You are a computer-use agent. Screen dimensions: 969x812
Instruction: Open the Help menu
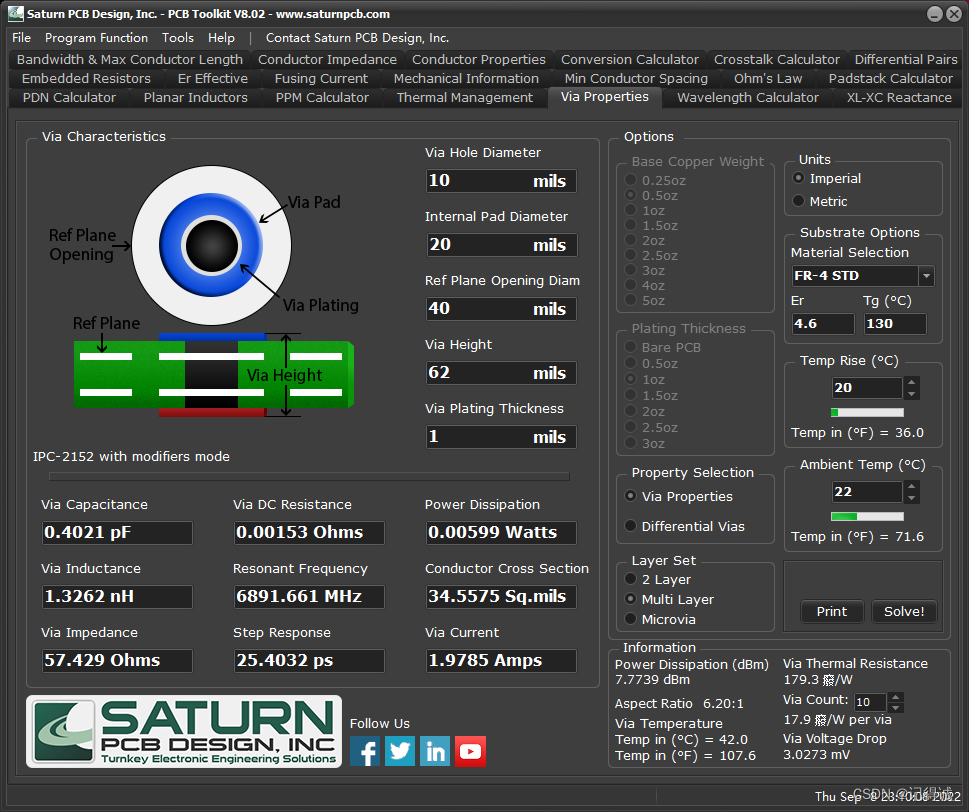(x=221, y=38)
